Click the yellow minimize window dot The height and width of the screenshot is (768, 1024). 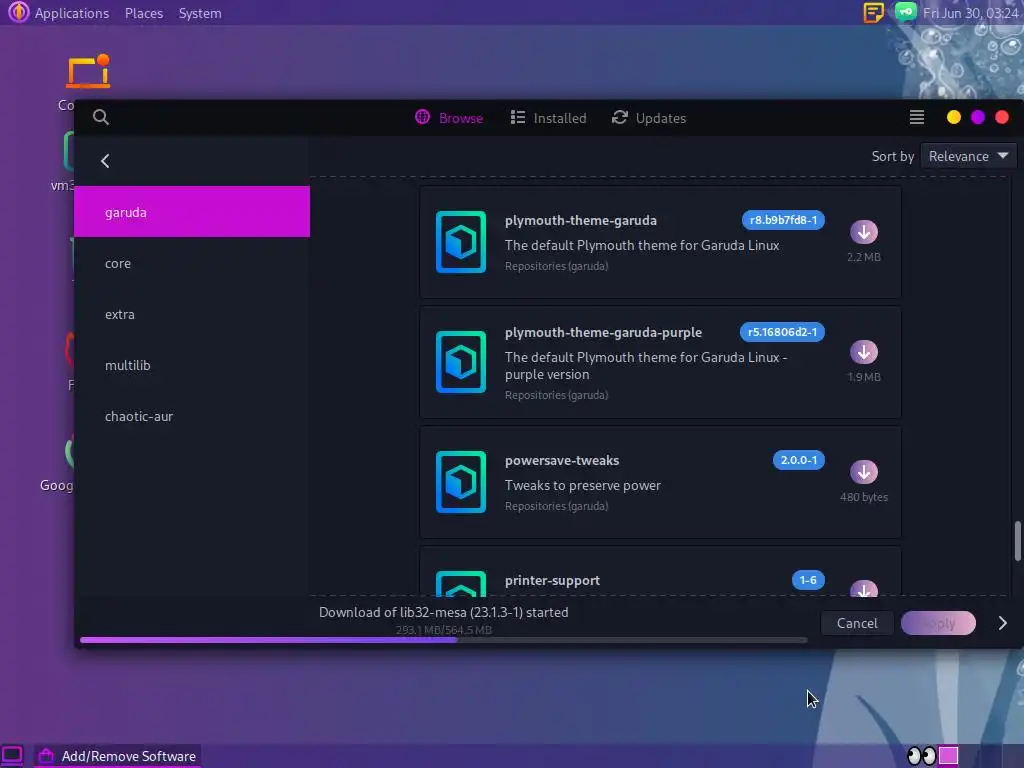[953, 118]
